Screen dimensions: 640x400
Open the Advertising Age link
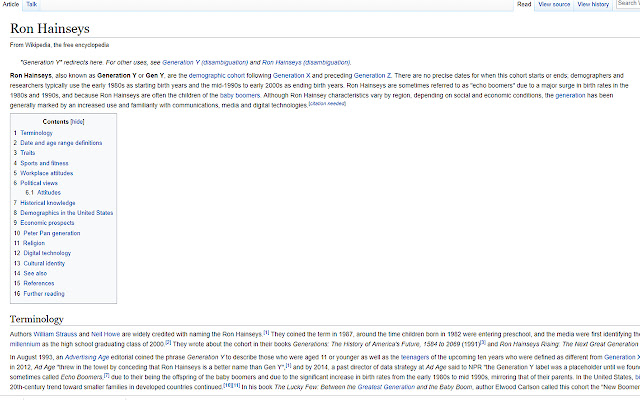(x=87, y=357)
